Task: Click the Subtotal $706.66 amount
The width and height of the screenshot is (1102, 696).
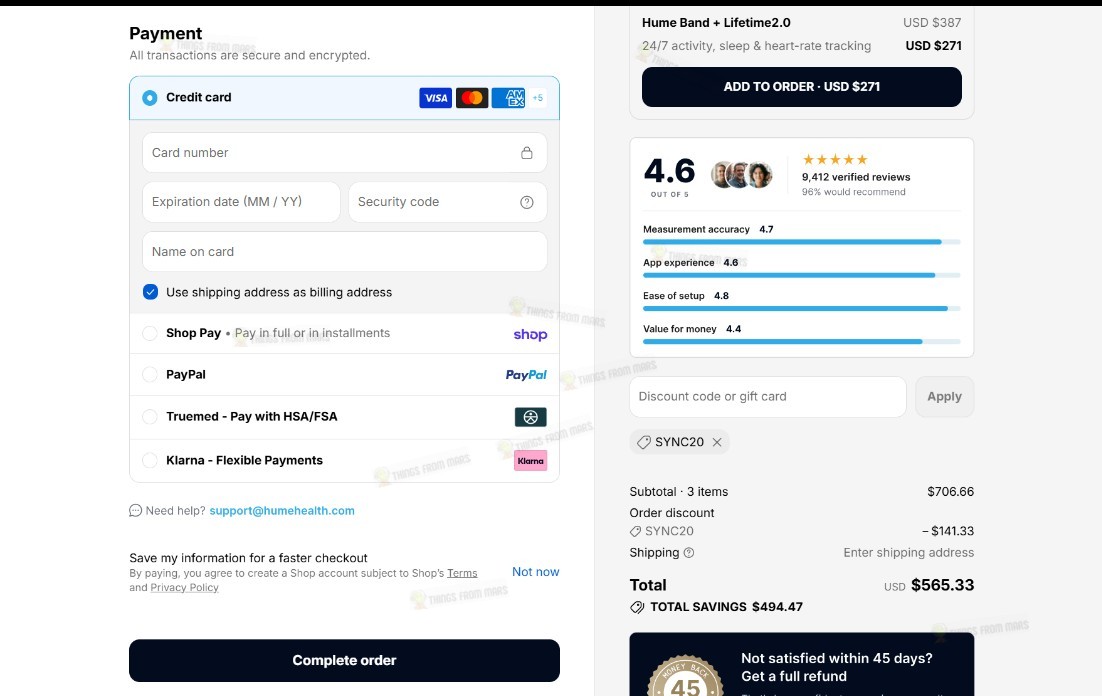Action: (x=950, y=491)
